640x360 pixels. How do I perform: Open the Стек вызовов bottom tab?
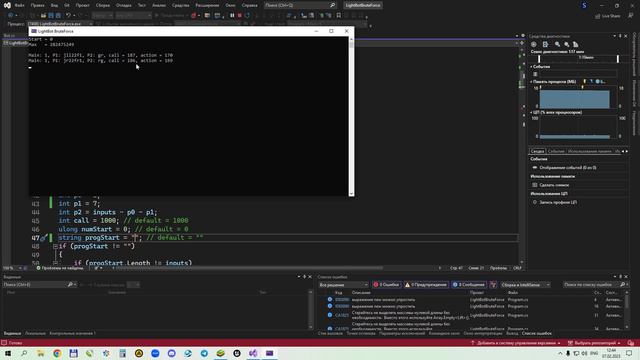tap(330, 333)
